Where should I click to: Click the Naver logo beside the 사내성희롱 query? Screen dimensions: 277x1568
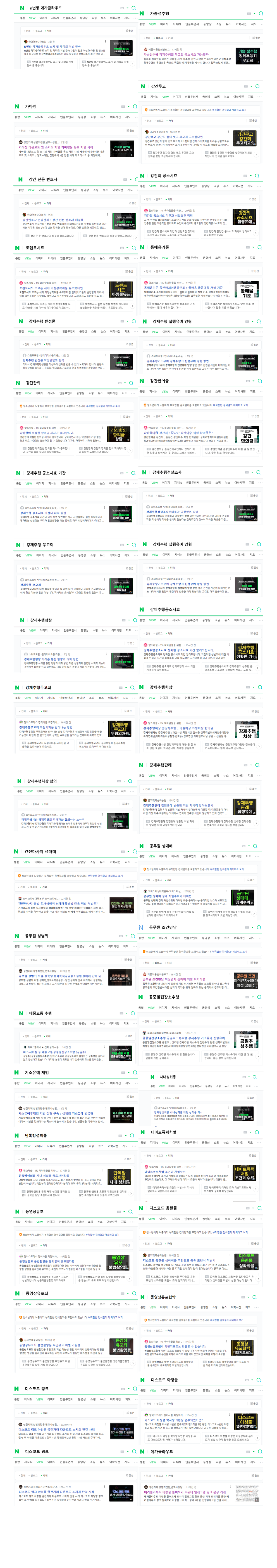(x=152, y=1077)
